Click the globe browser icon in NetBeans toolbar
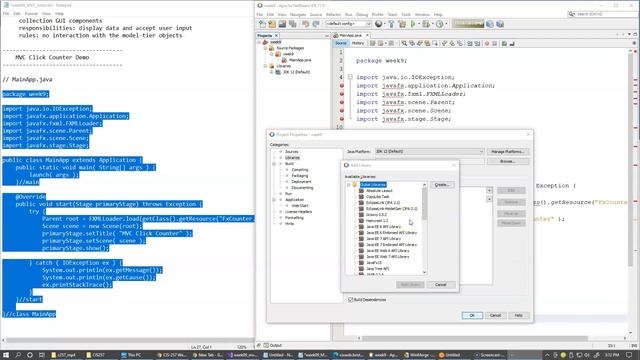Screen dimensions: 640x360 [379, 24]
